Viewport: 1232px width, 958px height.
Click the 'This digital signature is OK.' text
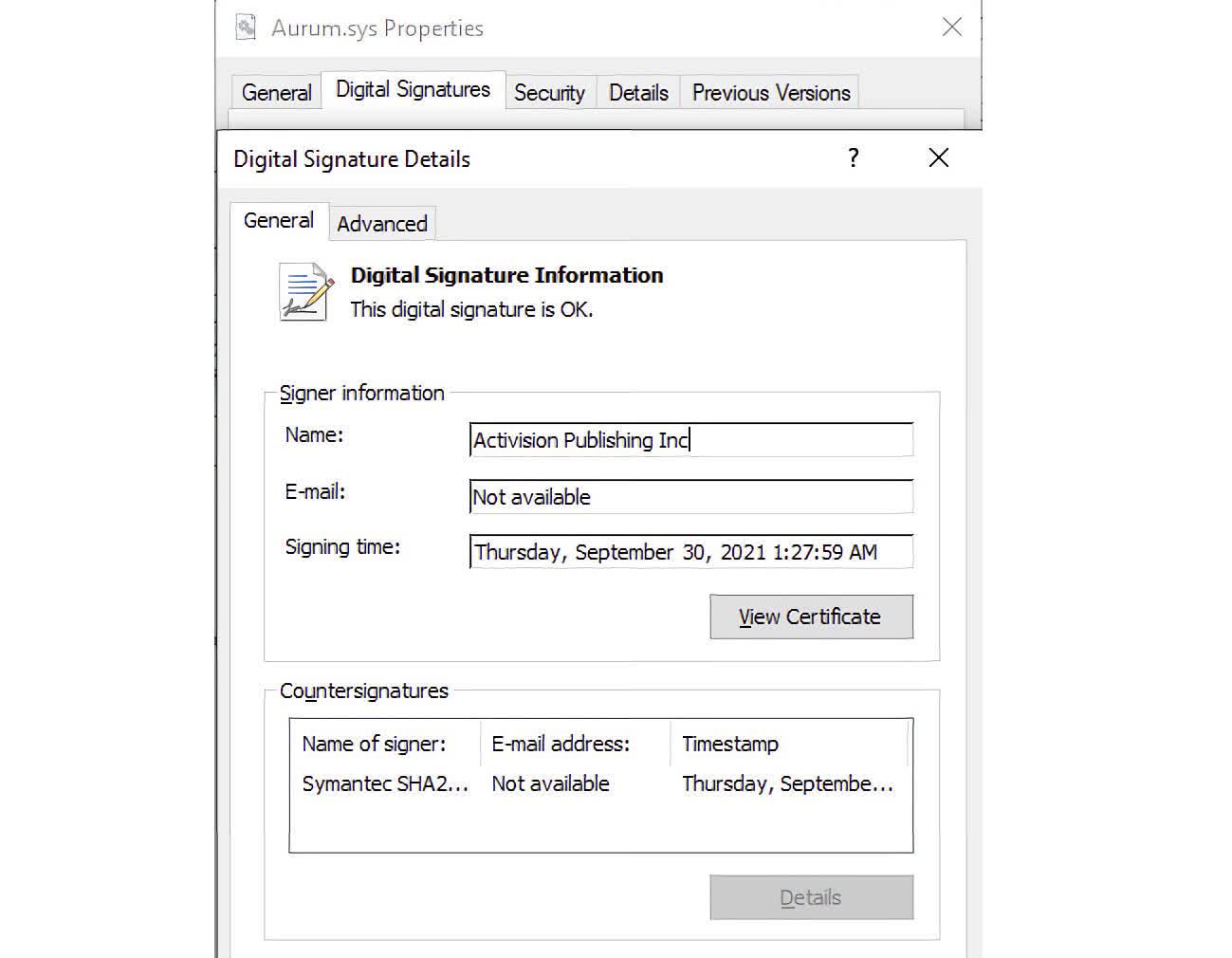coord(471,309)
